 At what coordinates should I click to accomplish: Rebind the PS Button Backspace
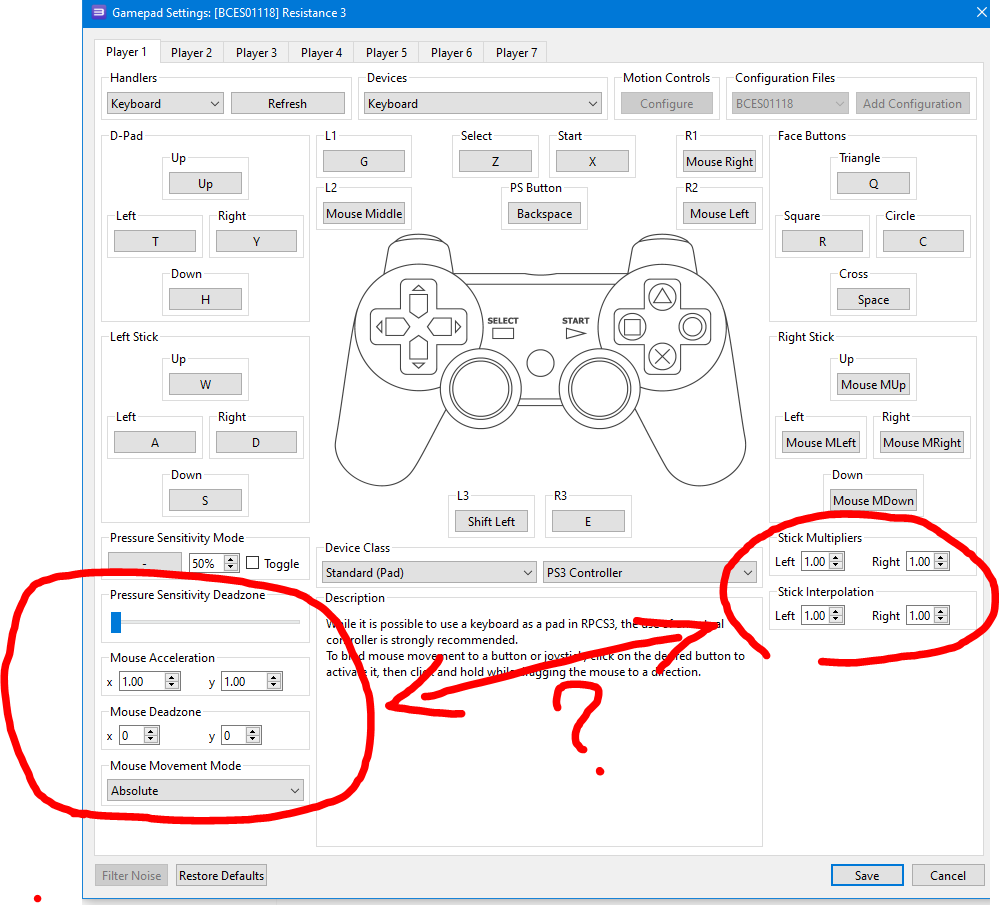click(544, 214)
